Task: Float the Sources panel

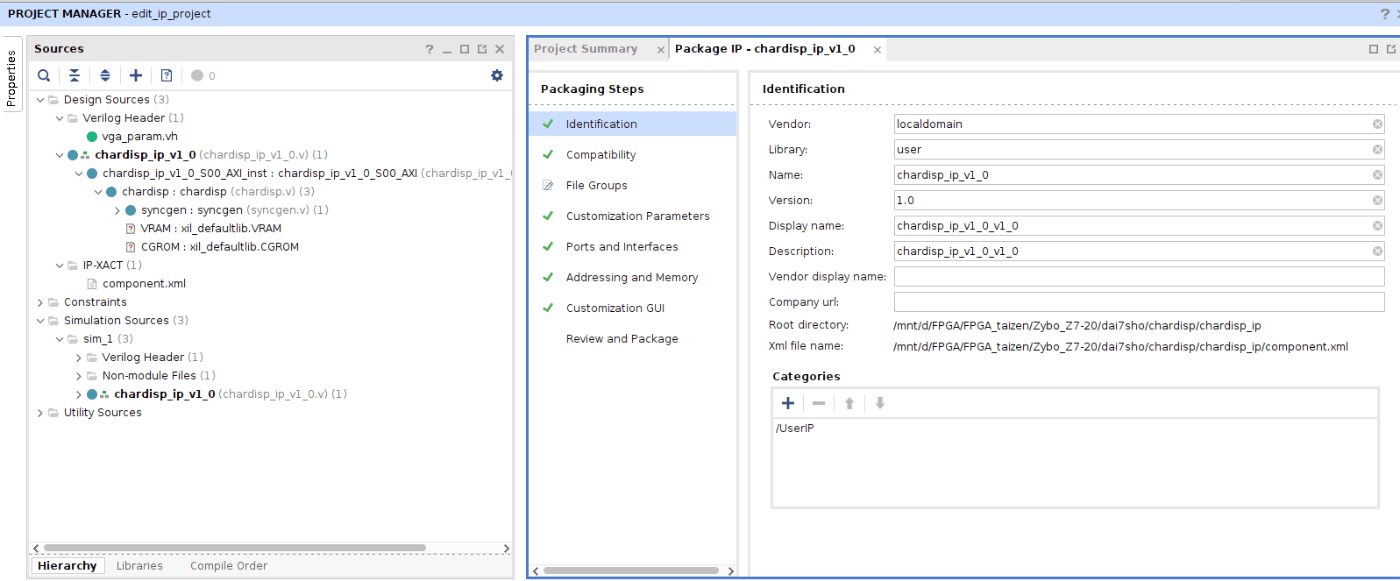Action: (x=482, y=49)
